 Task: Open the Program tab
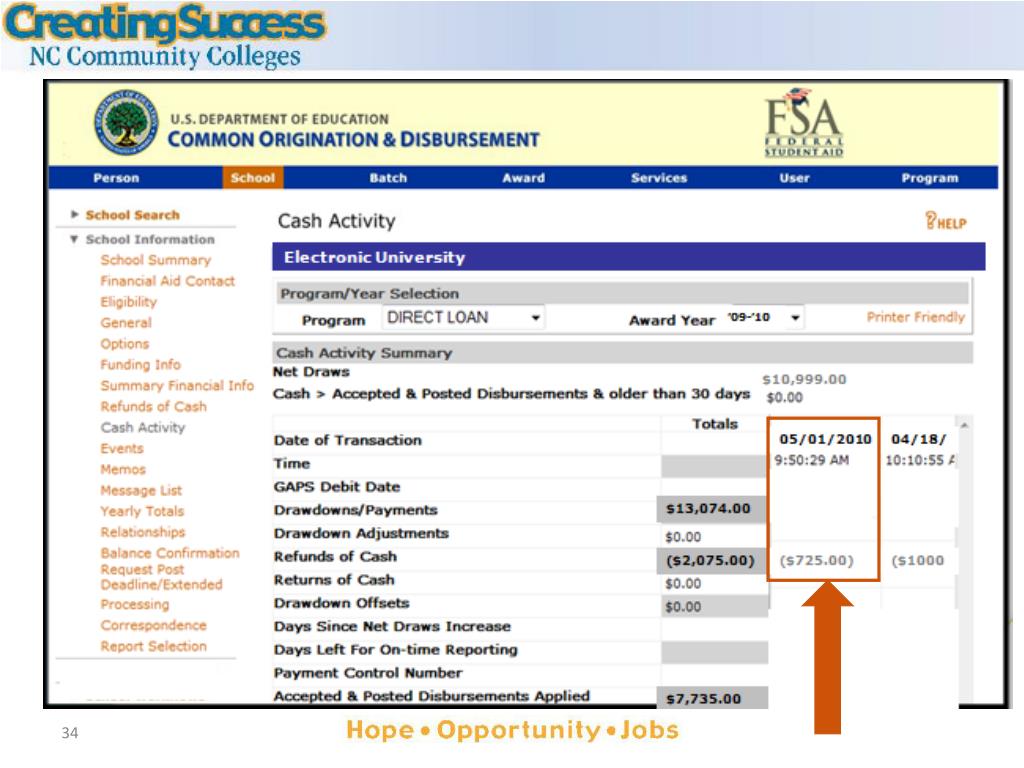pyautogui.click(x=930, y=178)
